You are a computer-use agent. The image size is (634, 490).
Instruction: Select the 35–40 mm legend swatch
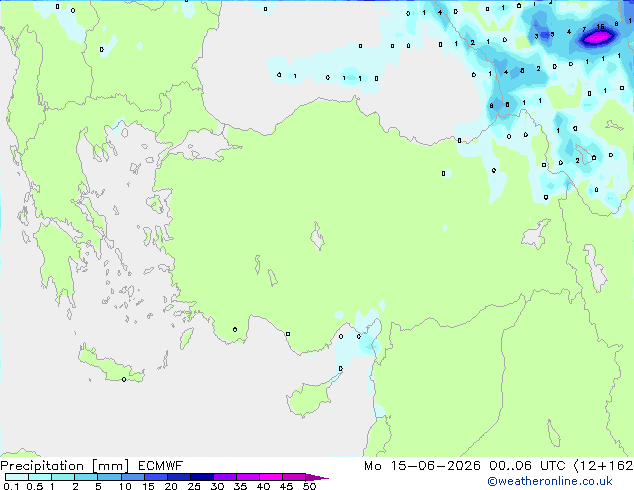(247, 477)
